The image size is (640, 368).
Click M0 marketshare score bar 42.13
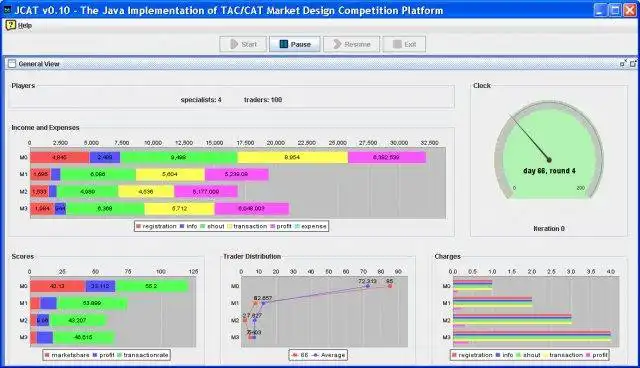click(58, 286)
